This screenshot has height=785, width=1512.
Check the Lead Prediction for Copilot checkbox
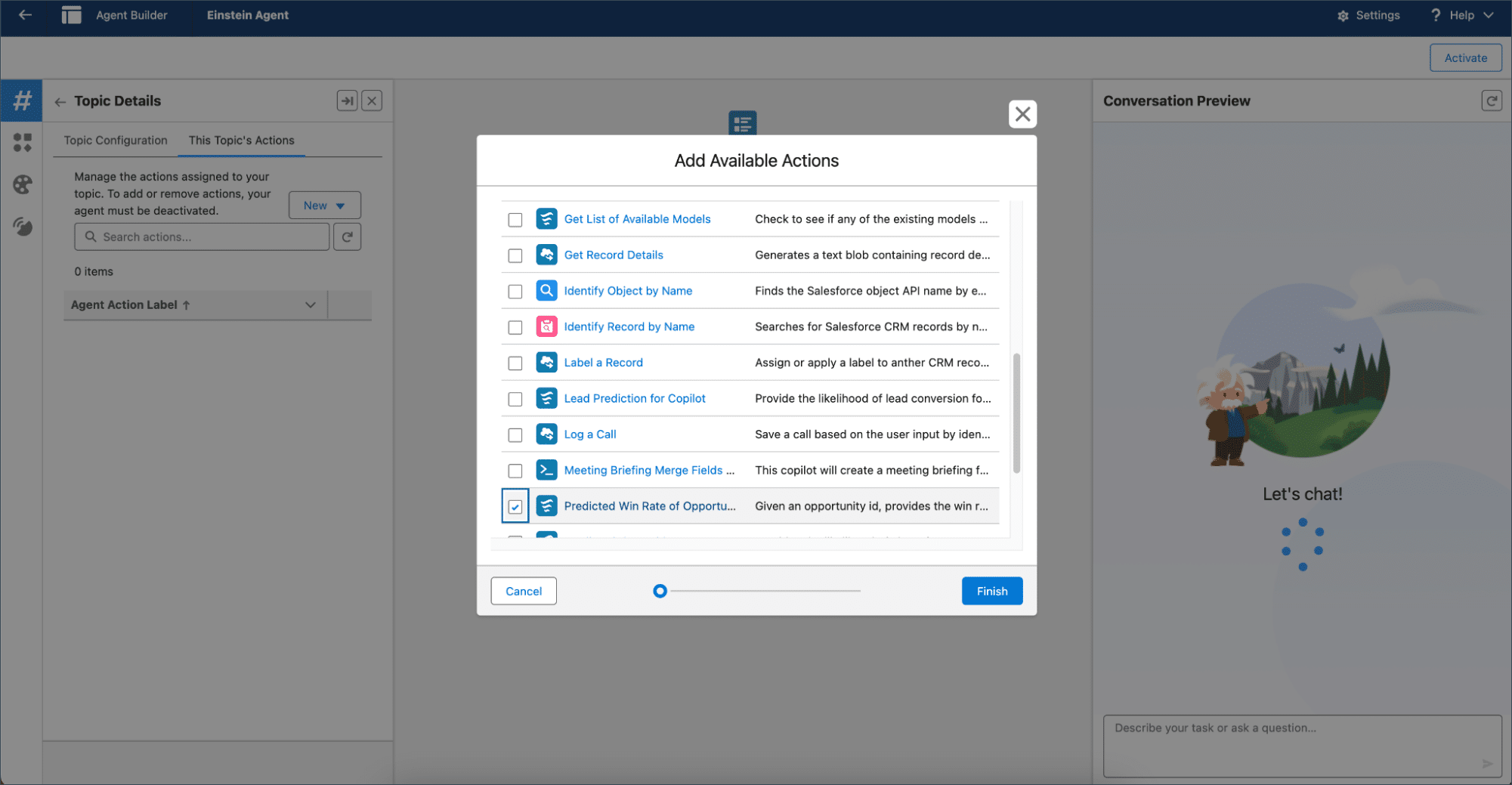click(515, 399)
